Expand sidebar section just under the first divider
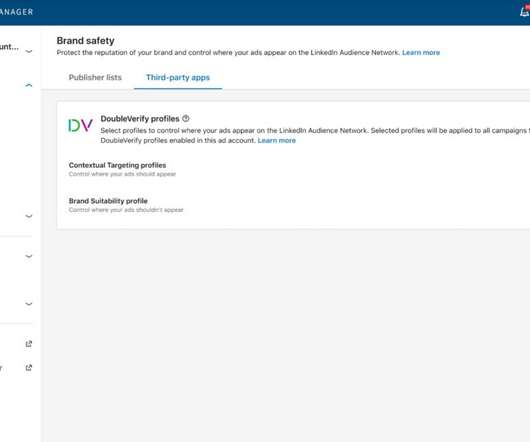The width and height of the screenshot is (530, 442). click(x=29, y=256)
